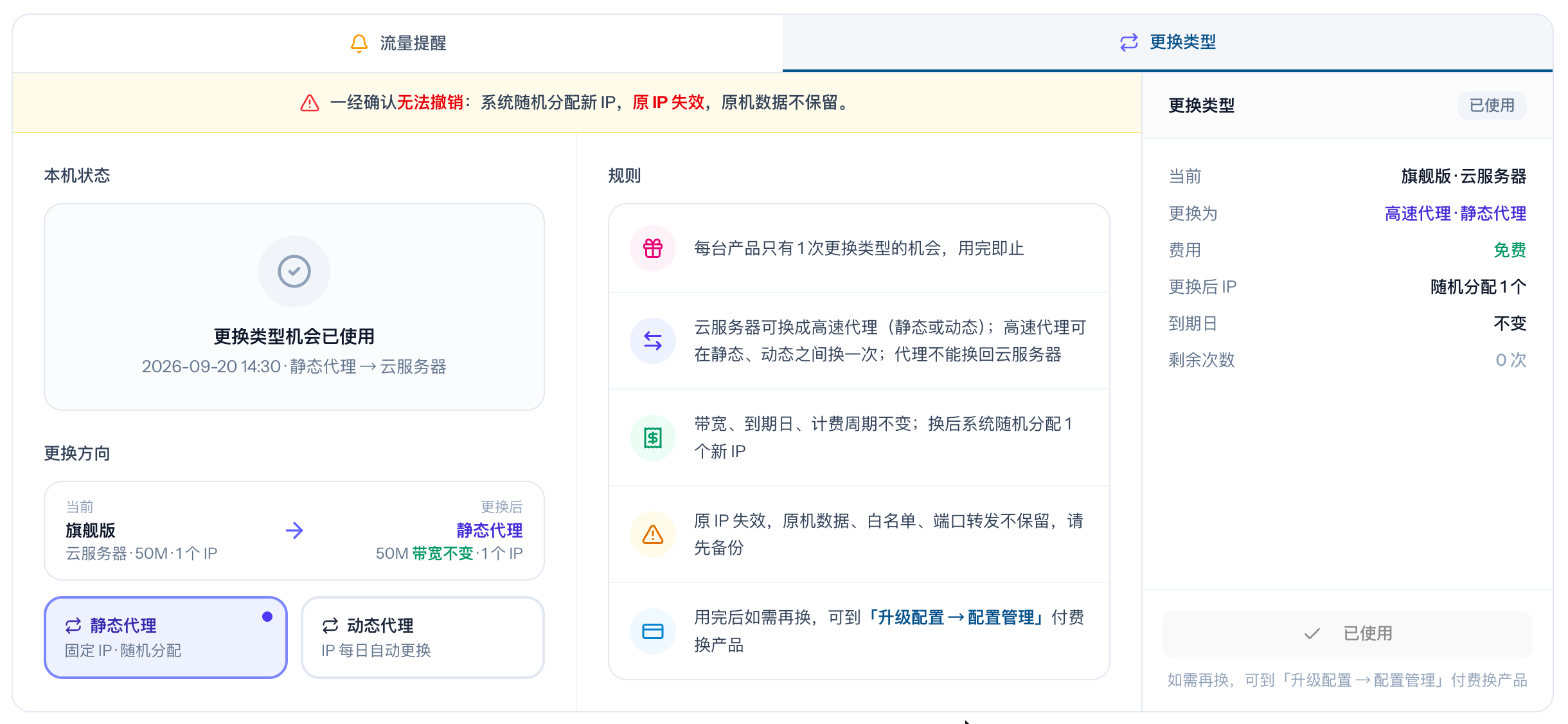Switch to the 流量提醒 tab

click(x=398, y=43)
